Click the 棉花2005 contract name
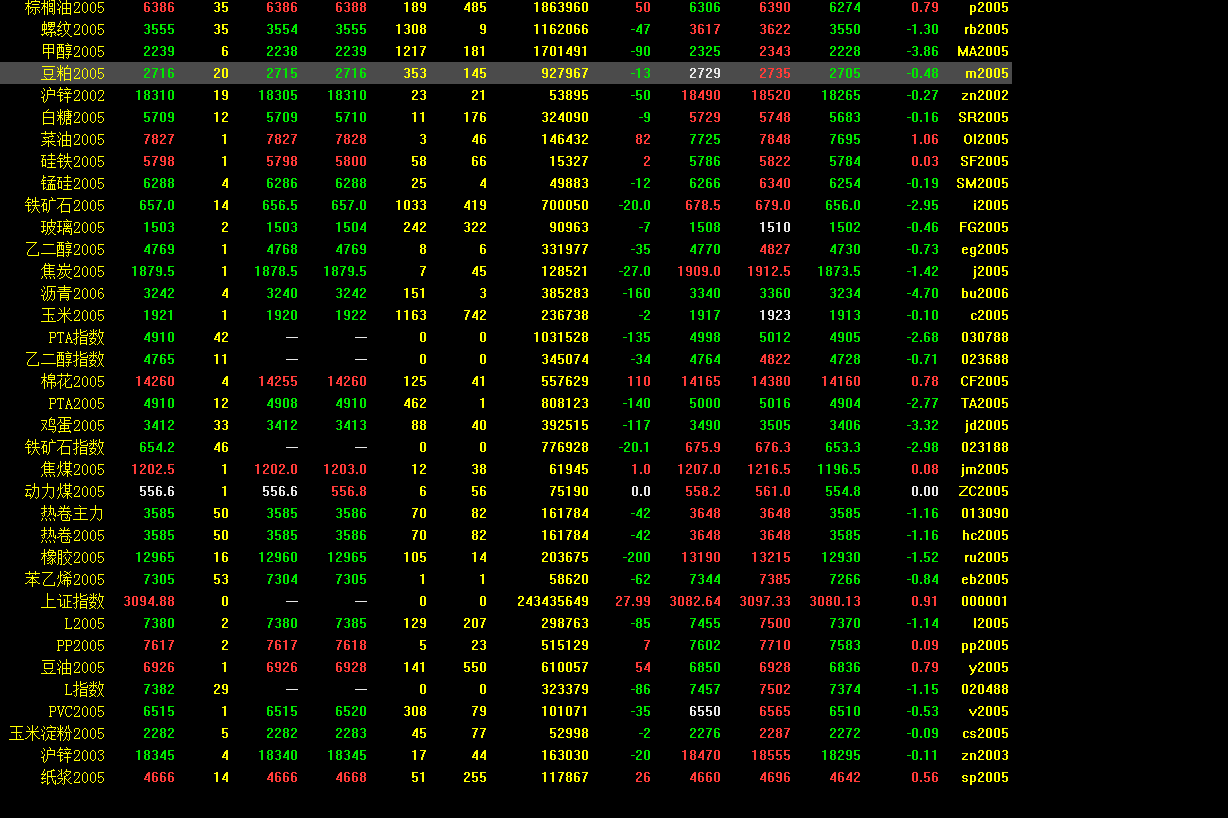Screen dimensions: 1228x818 (72, 381)
